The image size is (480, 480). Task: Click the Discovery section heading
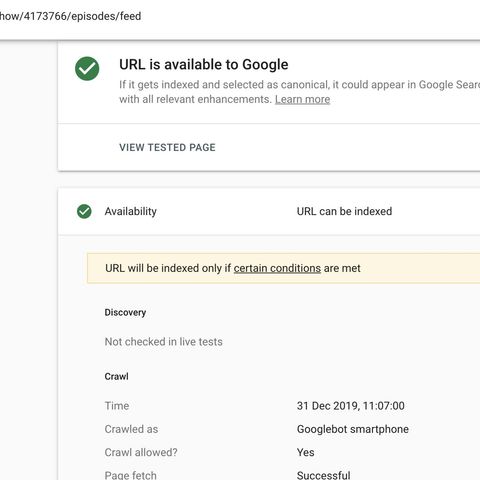(x=125, y=312)
